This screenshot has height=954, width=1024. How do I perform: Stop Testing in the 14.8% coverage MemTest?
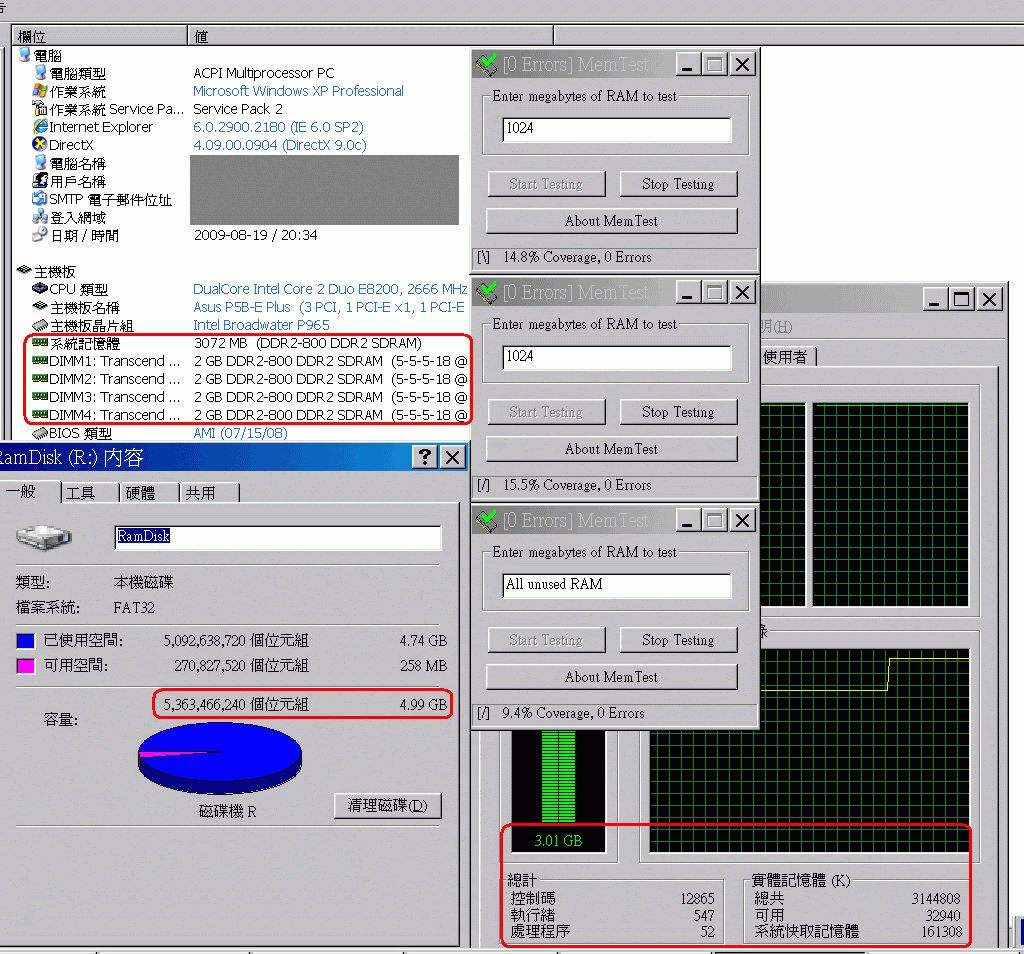[678, 184]
